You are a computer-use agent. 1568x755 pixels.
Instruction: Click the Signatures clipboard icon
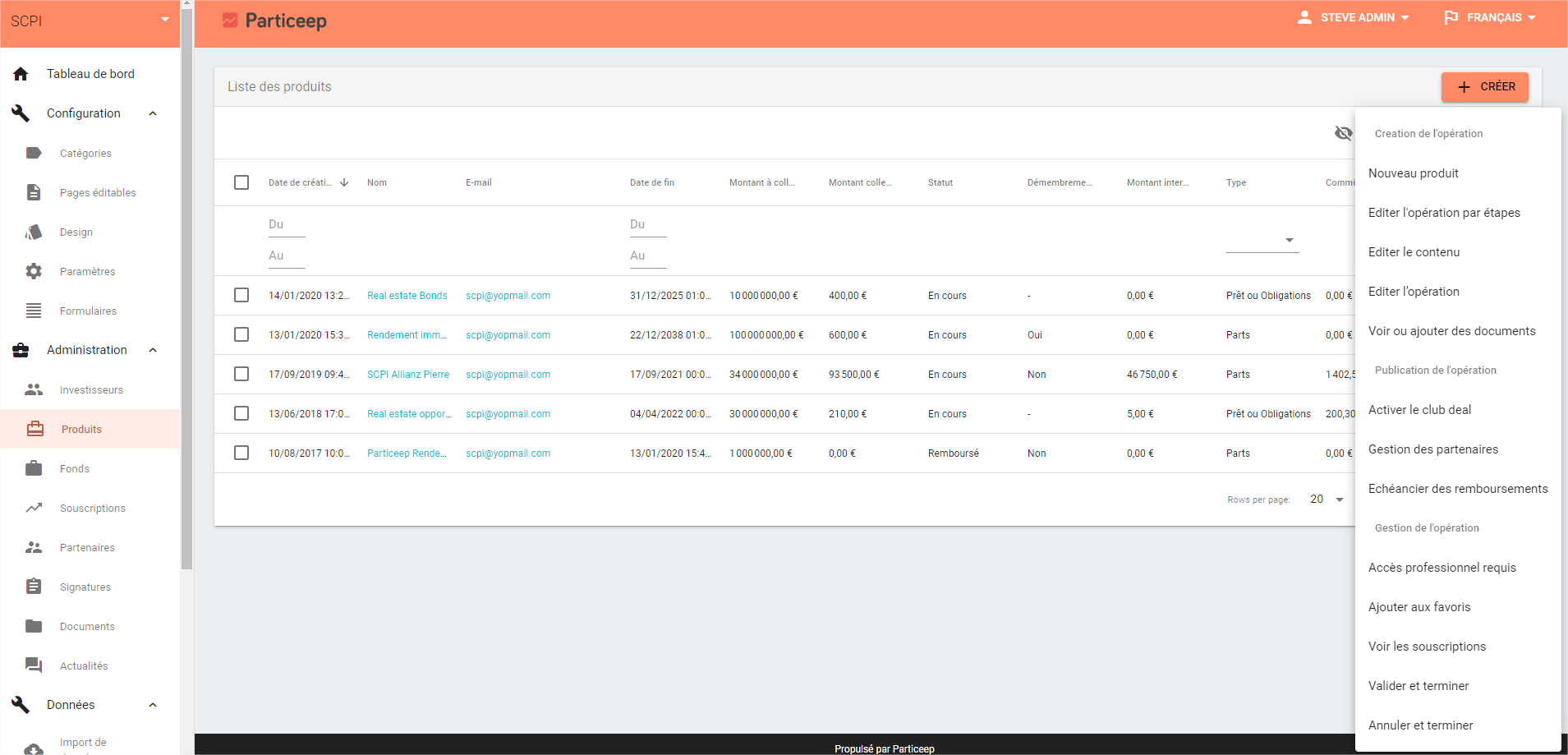(34, 587)
